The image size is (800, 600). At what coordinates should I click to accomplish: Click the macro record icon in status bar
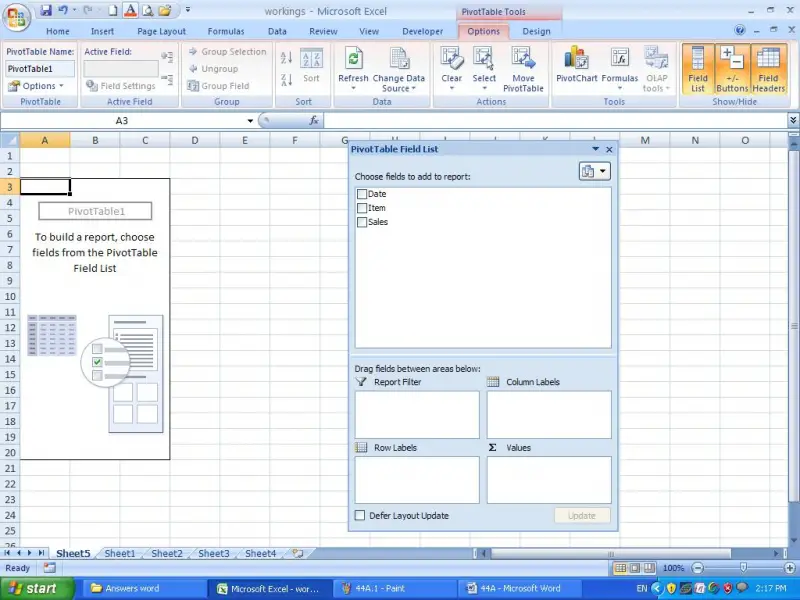49,567
